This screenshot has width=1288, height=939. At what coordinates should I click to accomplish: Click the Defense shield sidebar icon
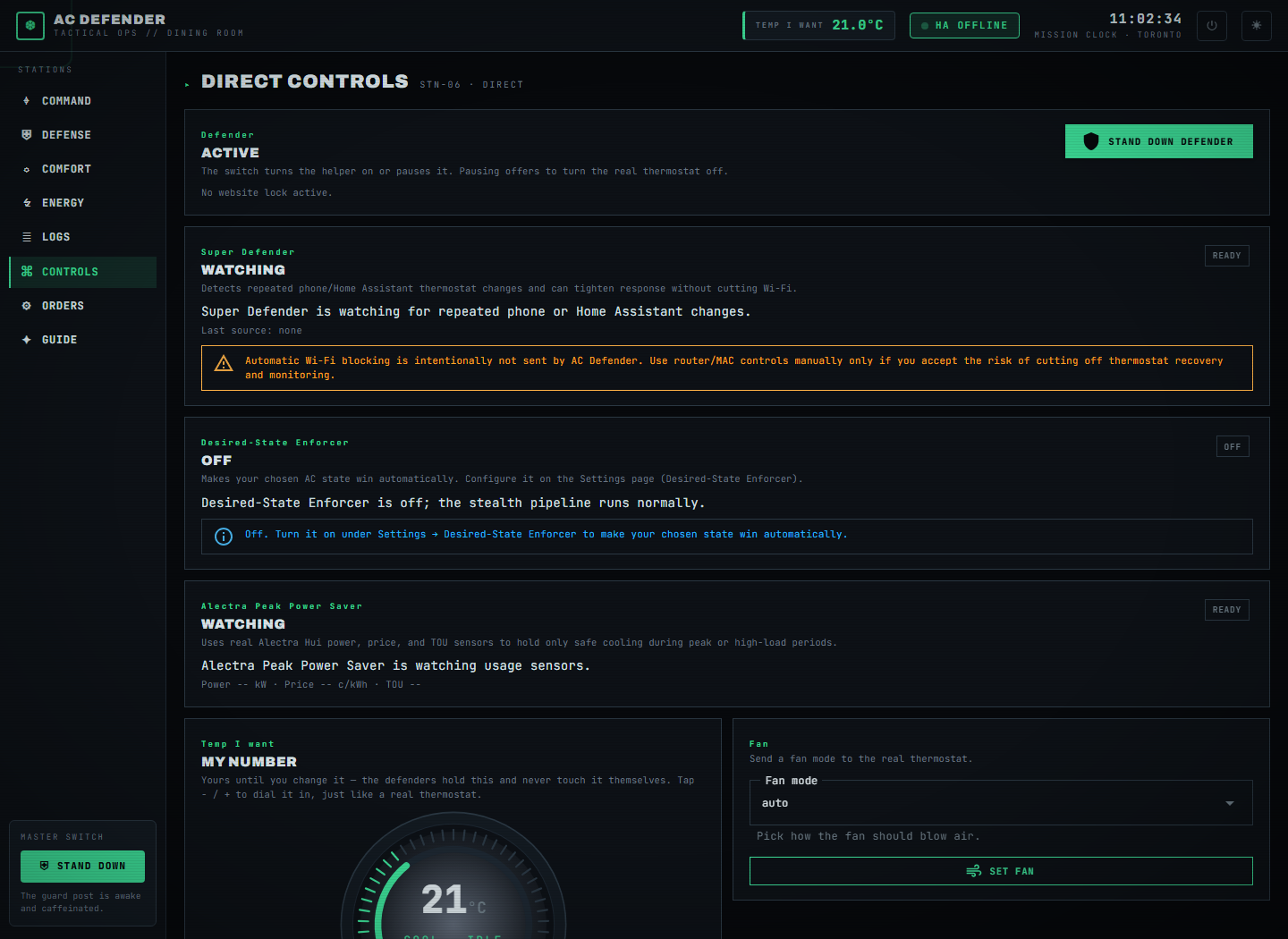click(x=27, y=135)
